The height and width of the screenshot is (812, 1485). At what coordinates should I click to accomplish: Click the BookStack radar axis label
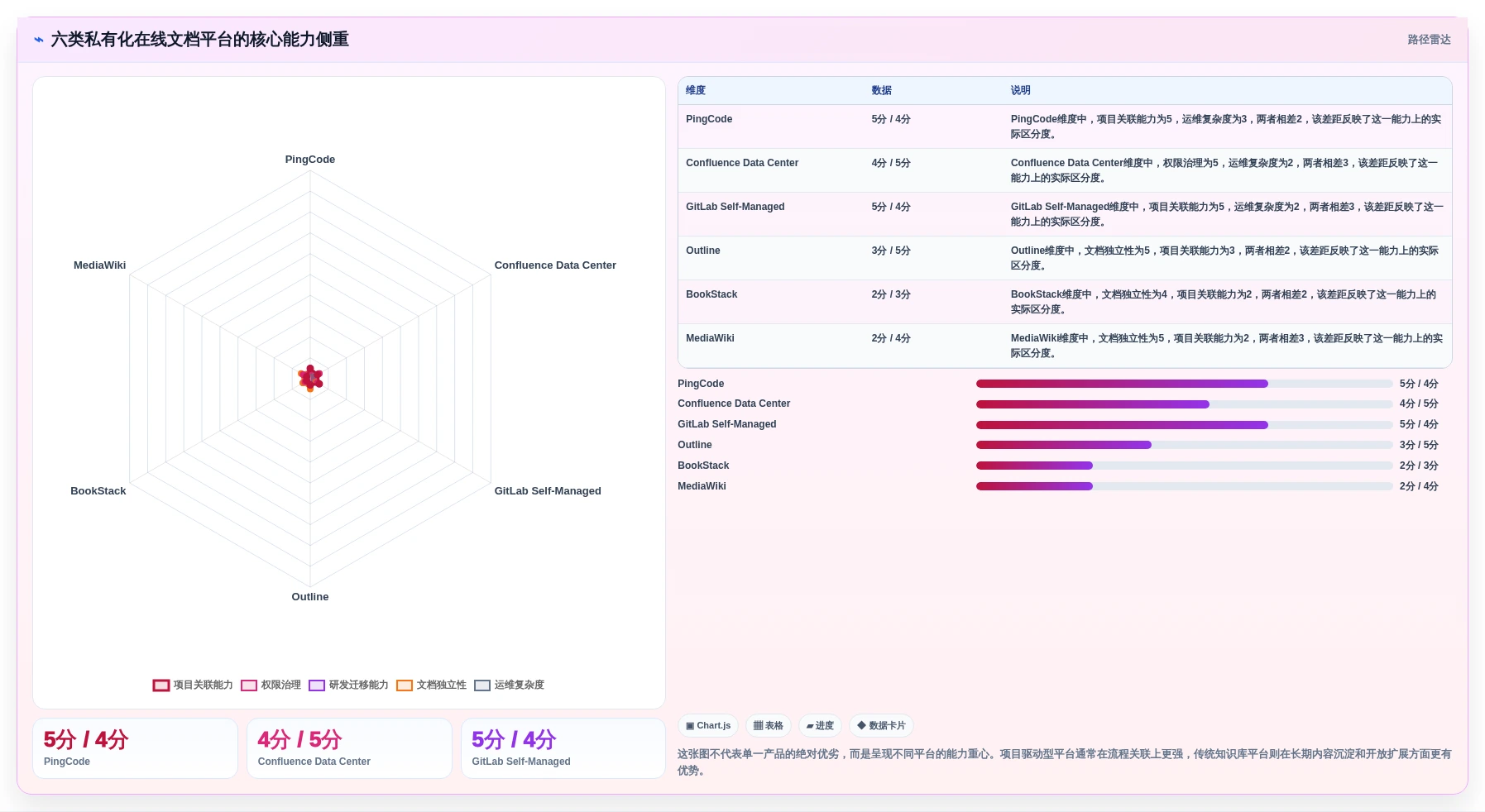click(x=98, y=491)
